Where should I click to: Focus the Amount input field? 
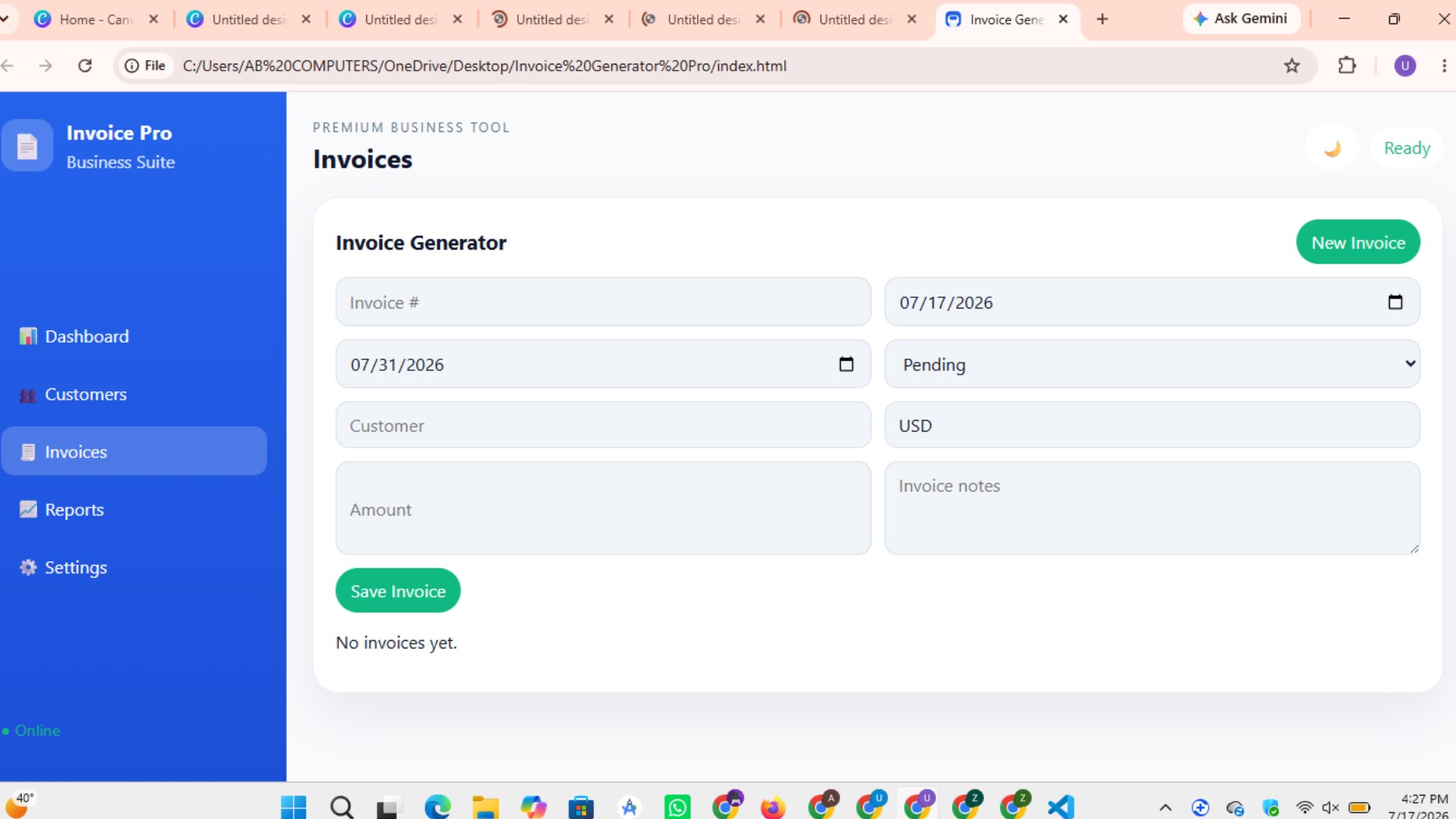click(x=603, y=509)
